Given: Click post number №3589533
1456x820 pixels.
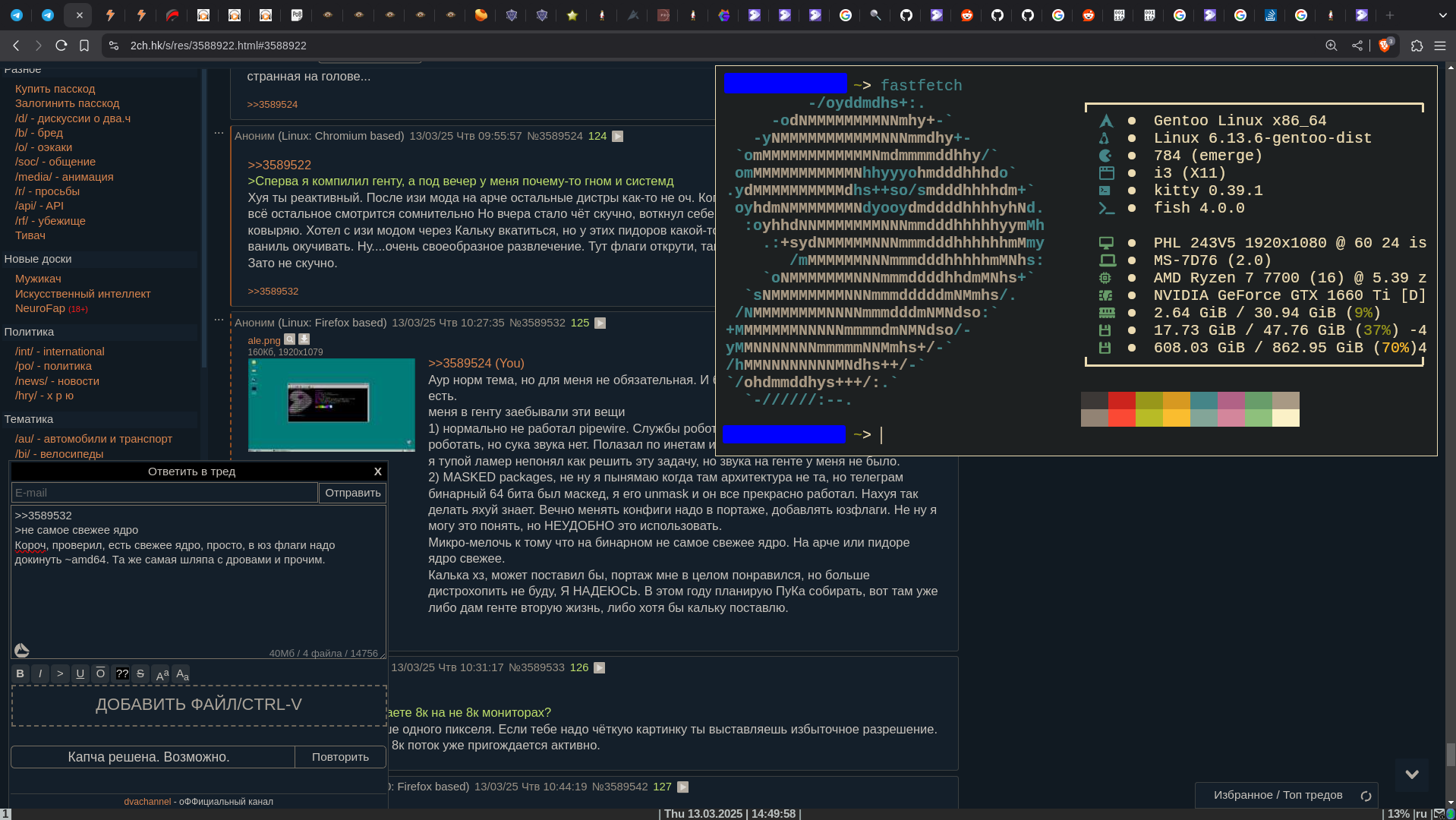Looking at the screenshot, I should point(537,667).
